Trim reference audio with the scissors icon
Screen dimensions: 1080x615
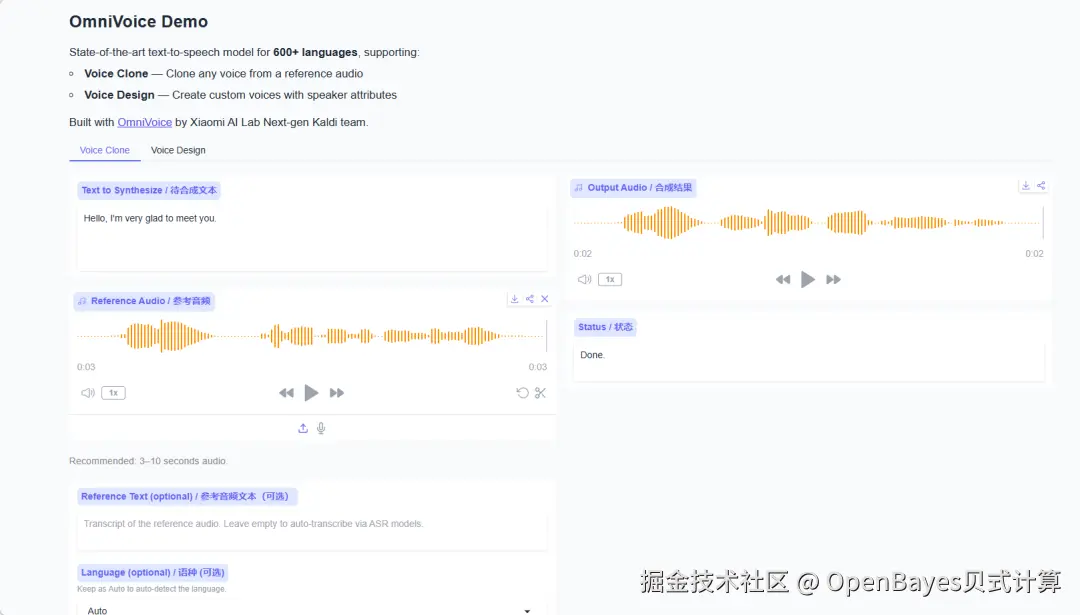(540, 393)
